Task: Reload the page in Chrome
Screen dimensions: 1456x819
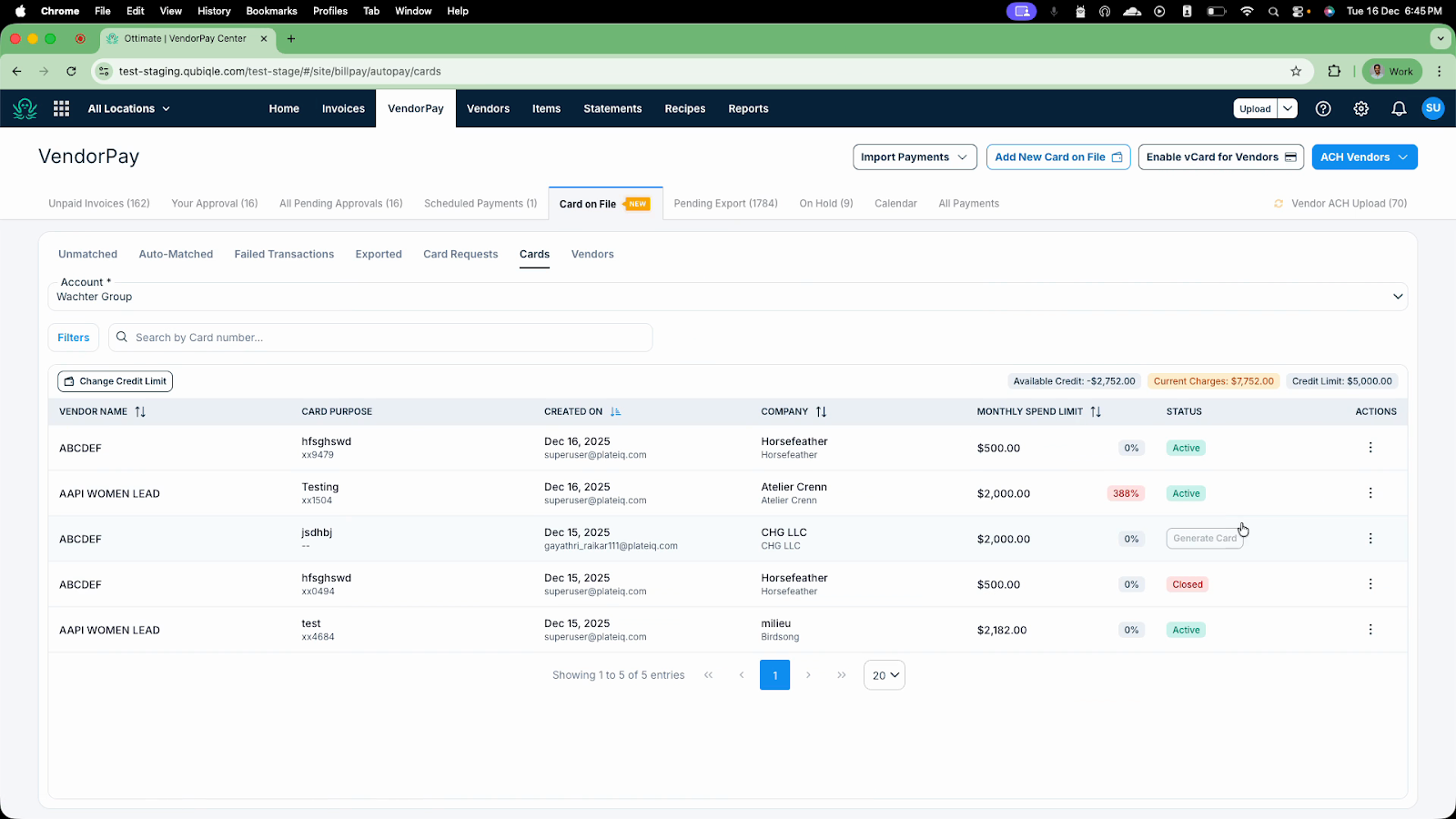Action: coord(71,71)
